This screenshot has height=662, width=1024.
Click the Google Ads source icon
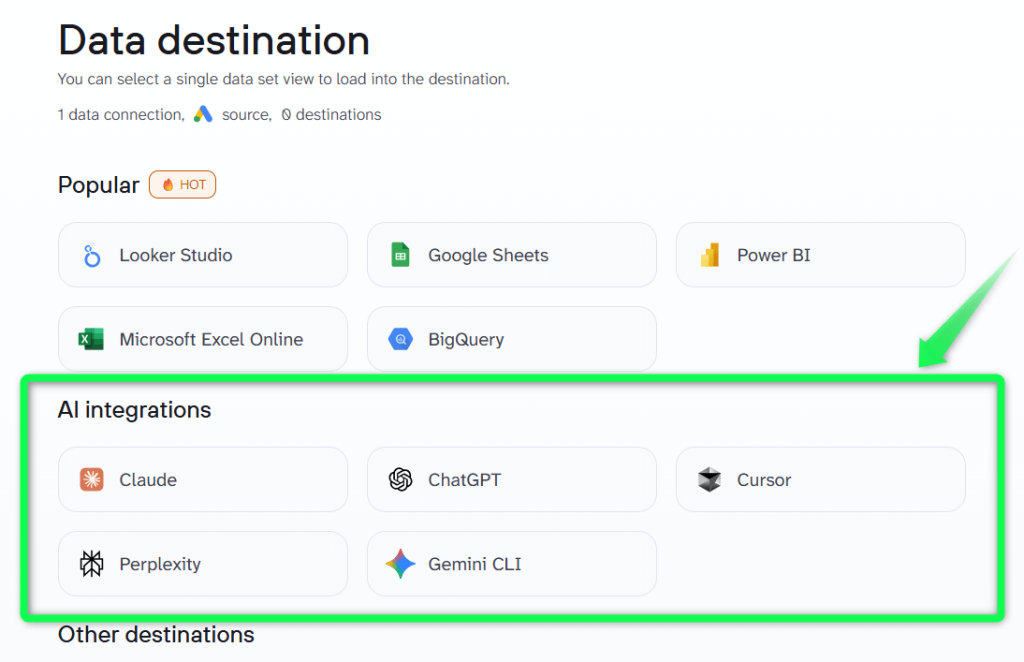[203, 114]
